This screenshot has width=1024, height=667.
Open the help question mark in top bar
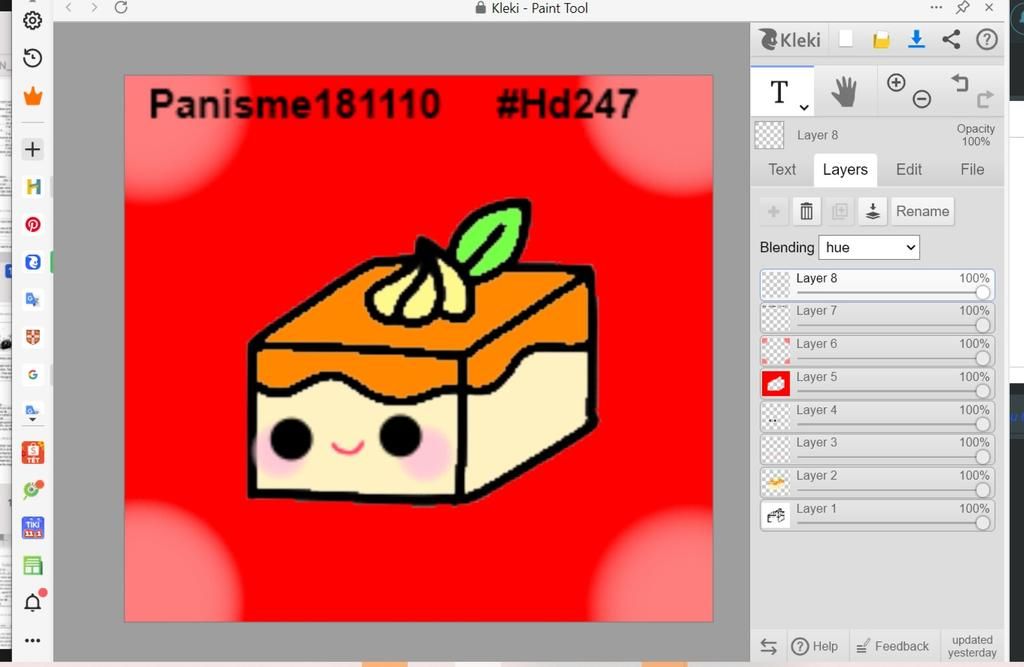(x=986, y=39)
